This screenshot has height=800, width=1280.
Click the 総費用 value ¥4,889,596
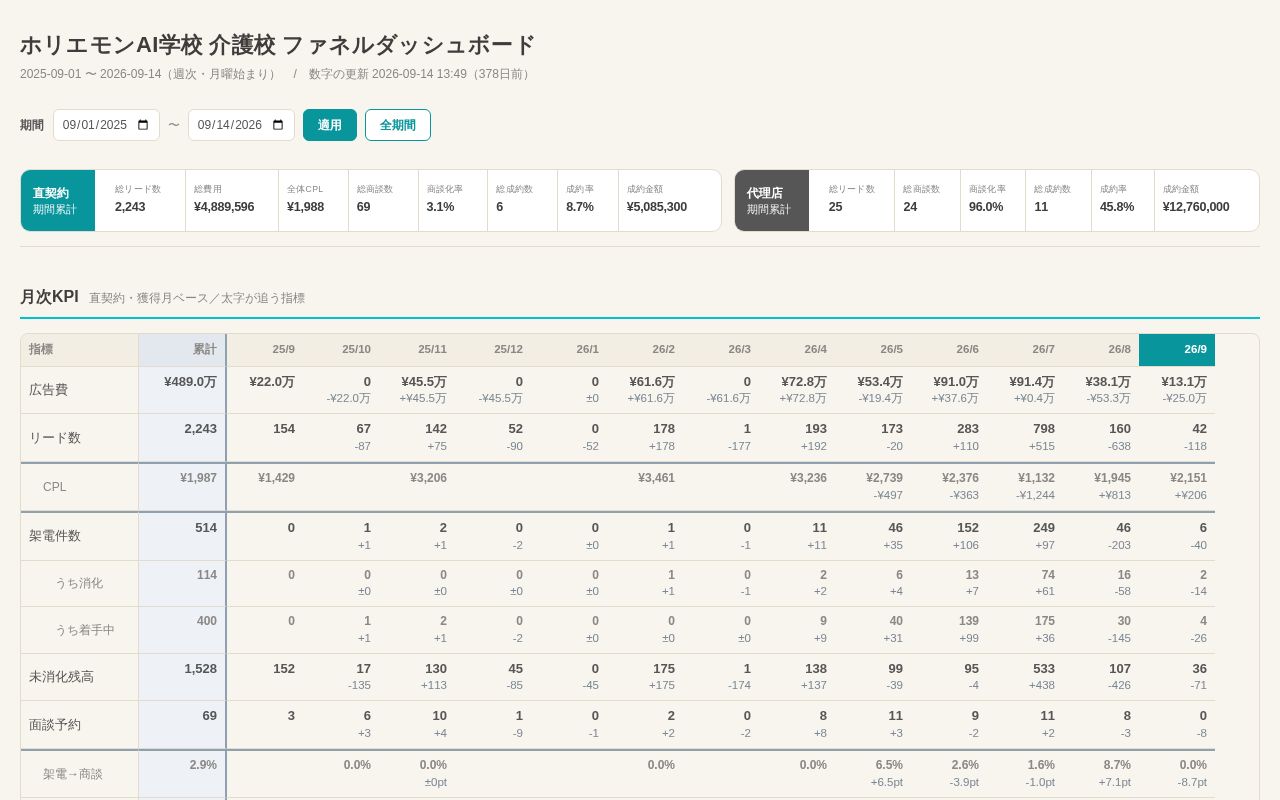(x=224, y=207)
